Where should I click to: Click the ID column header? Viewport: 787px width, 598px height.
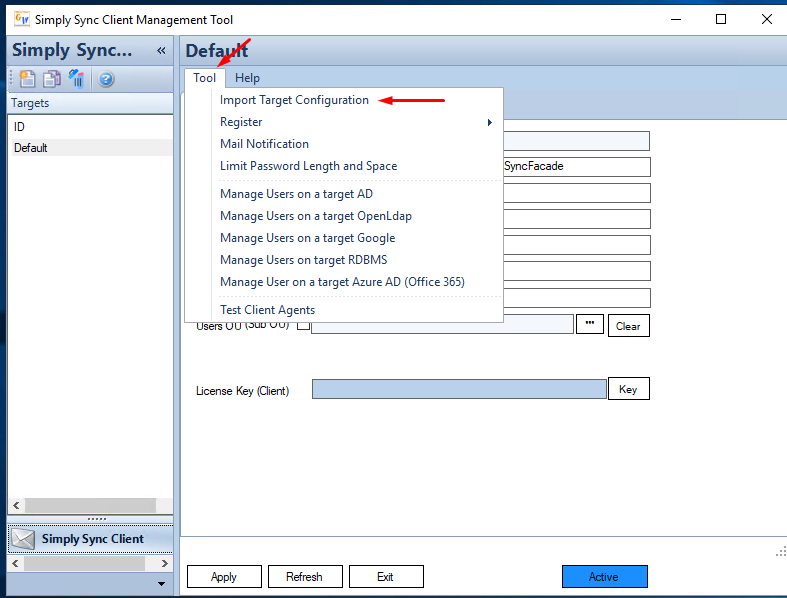[19, 127]
